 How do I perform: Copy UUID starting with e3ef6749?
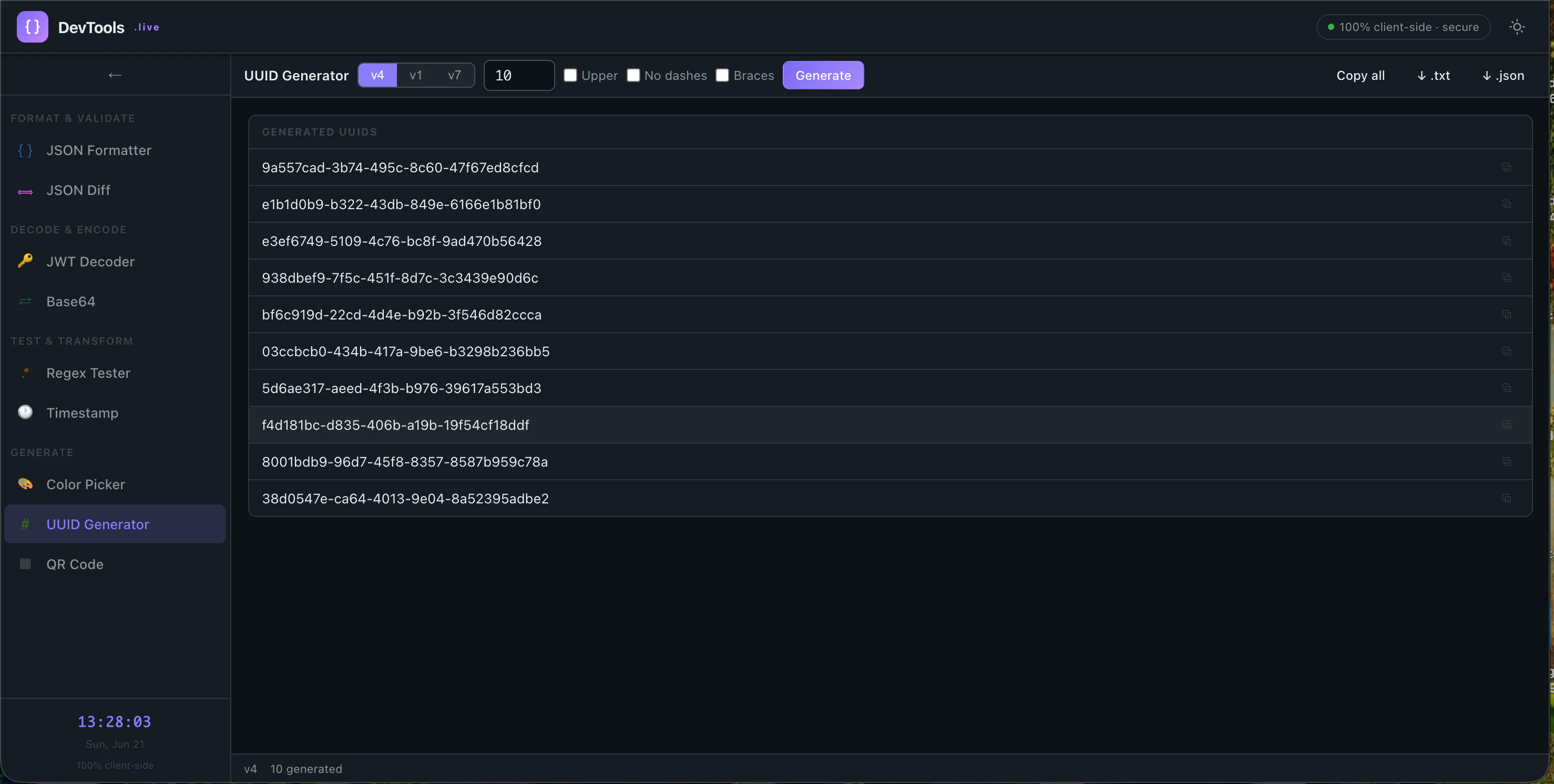1506,241
